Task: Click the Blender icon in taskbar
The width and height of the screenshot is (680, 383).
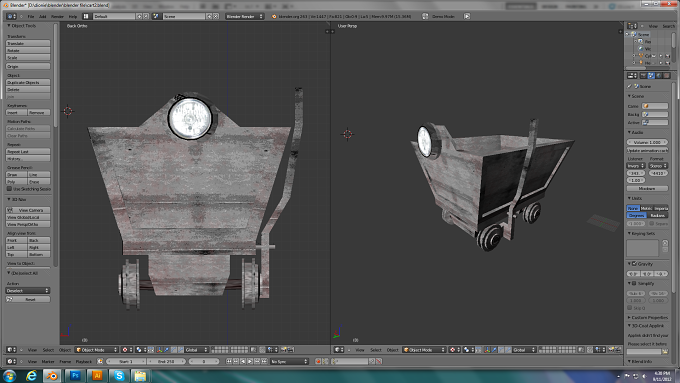Action: (52, 376)
